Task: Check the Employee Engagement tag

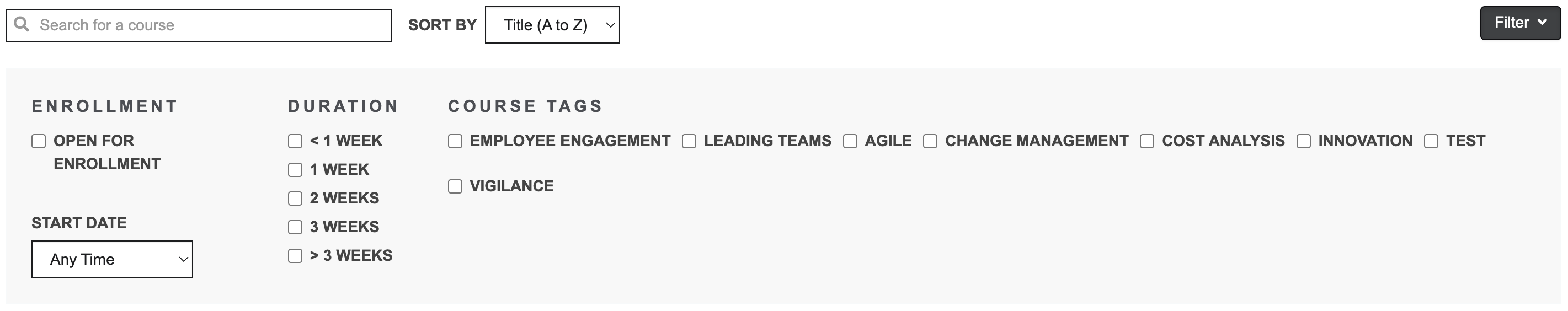Action: [x=455, y=141]
